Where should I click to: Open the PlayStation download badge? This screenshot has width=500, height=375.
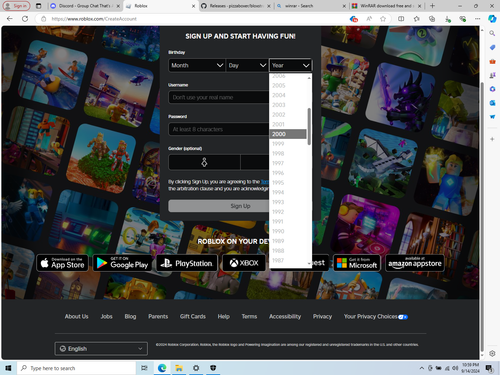(x=187, y=263)
